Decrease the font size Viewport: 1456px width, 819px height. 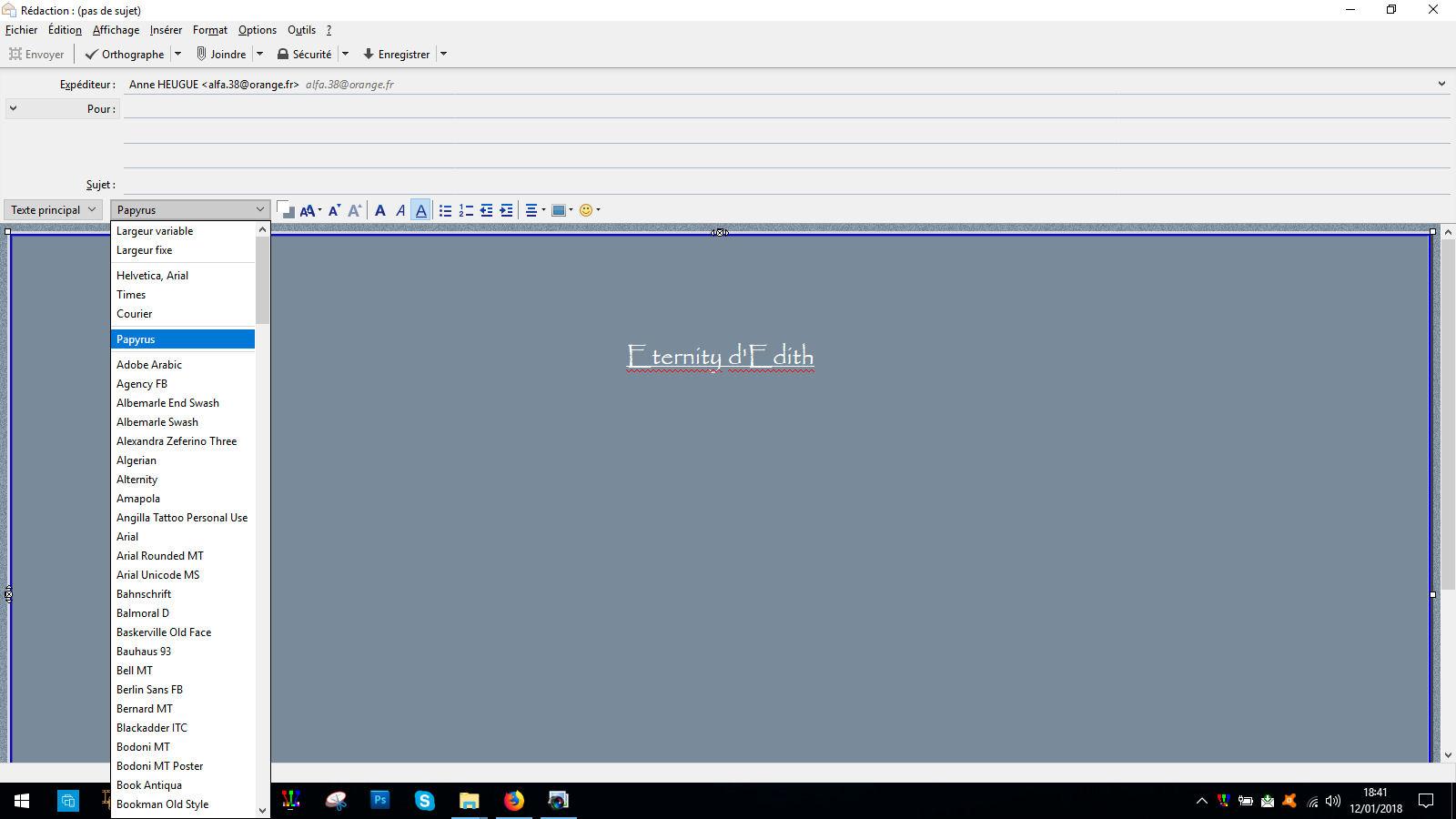point(334,210)
